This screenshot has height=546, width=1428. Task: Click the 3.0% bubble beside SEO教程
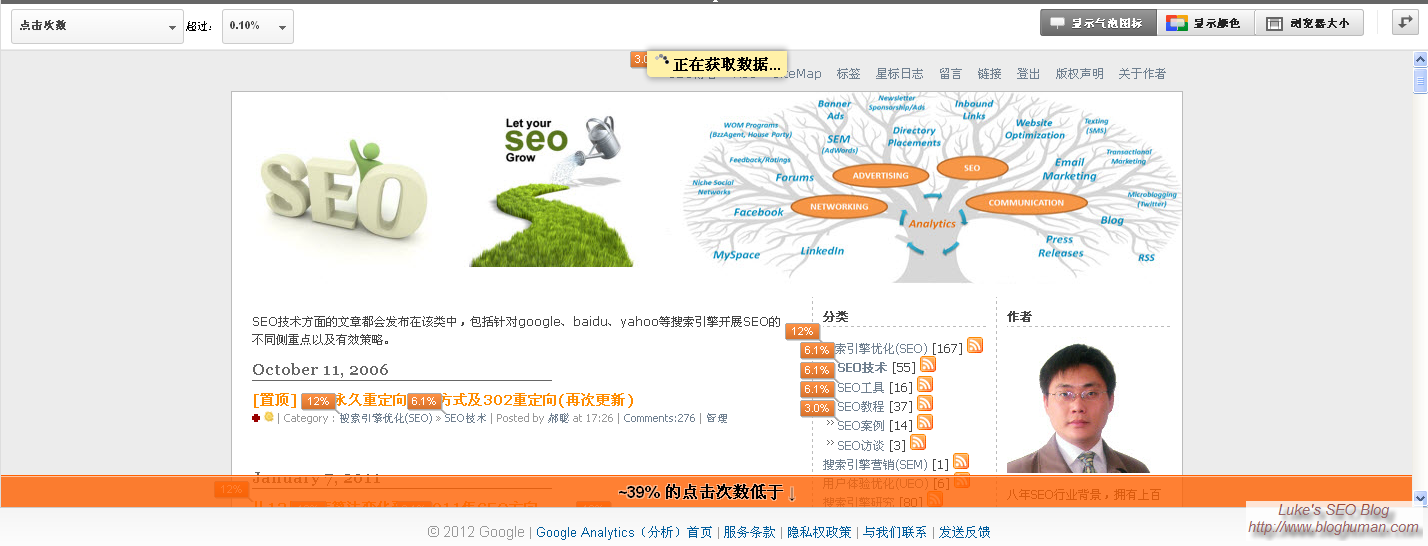point(817,408)
